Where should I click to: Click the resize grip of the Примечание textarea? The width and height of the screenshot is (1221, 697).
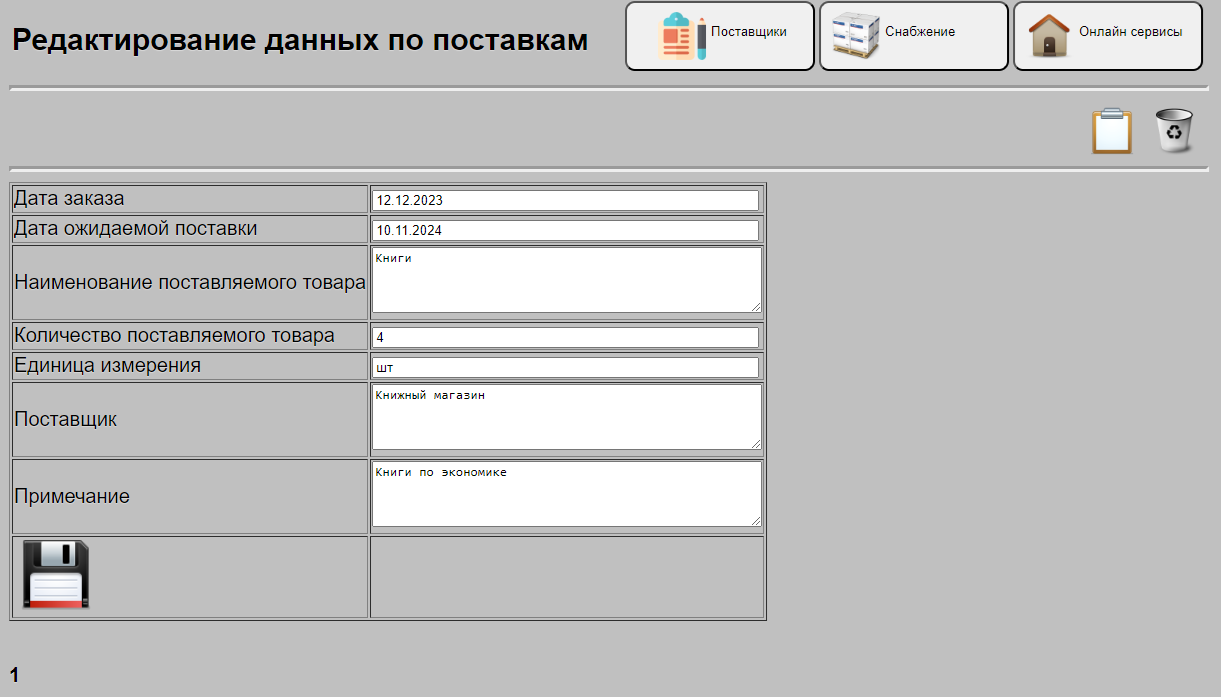[x=756, y=521]
